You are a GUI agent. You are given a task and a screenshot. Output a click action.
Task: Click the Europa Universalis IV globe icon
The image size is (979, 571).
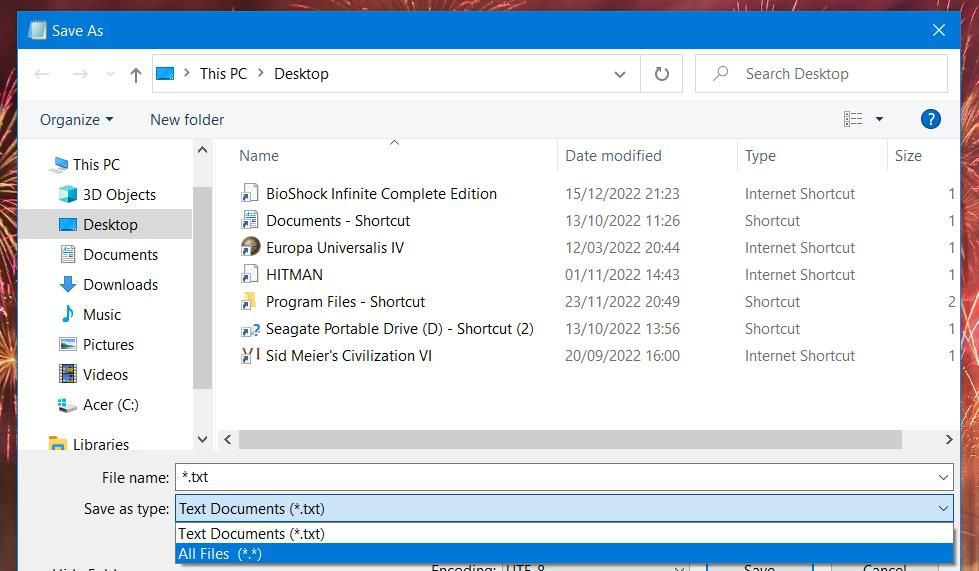click(x=250, y=247)
